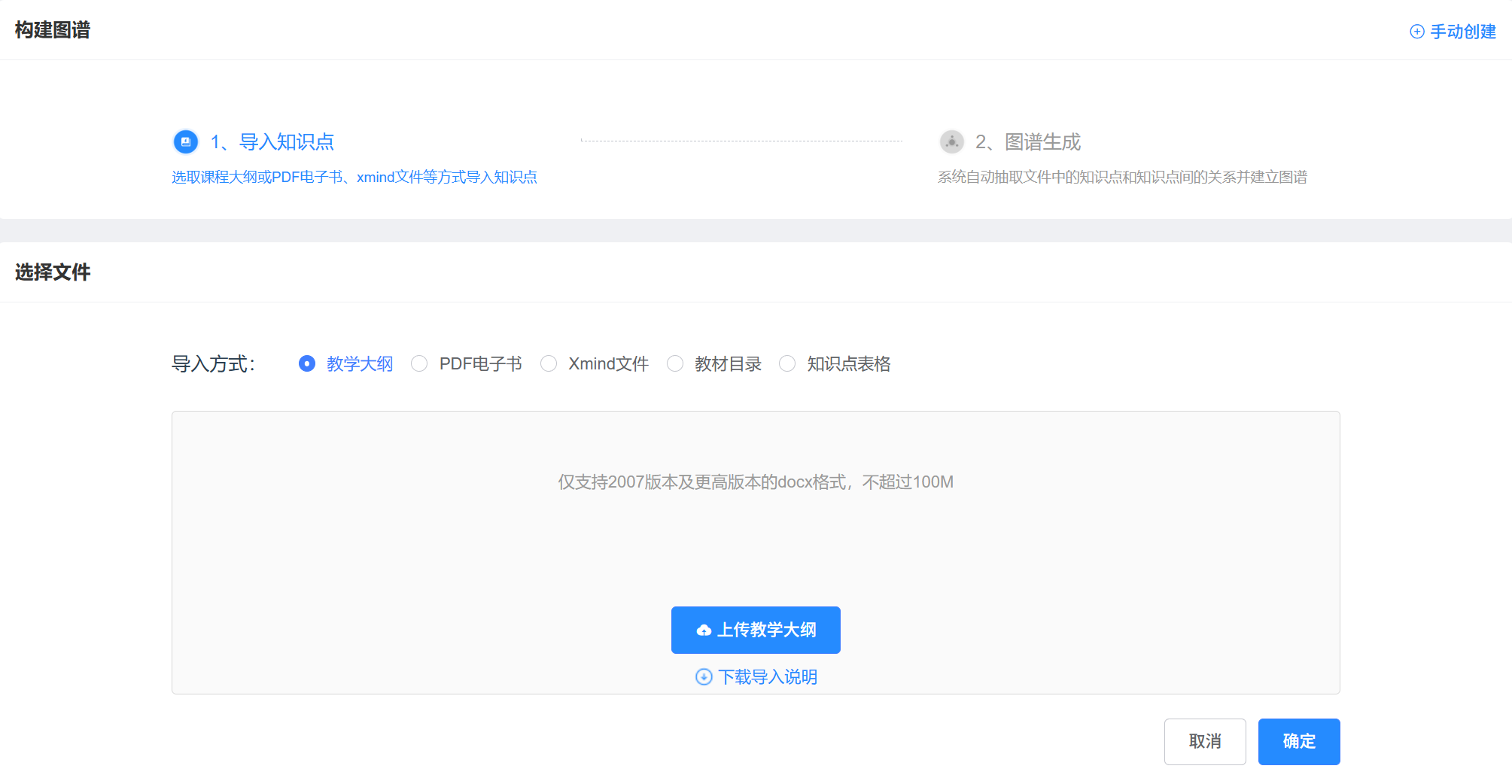This screenshot has width=1512, height=784.
Task: Open the 下载导入说明 link
Action: tap(767, 677)
